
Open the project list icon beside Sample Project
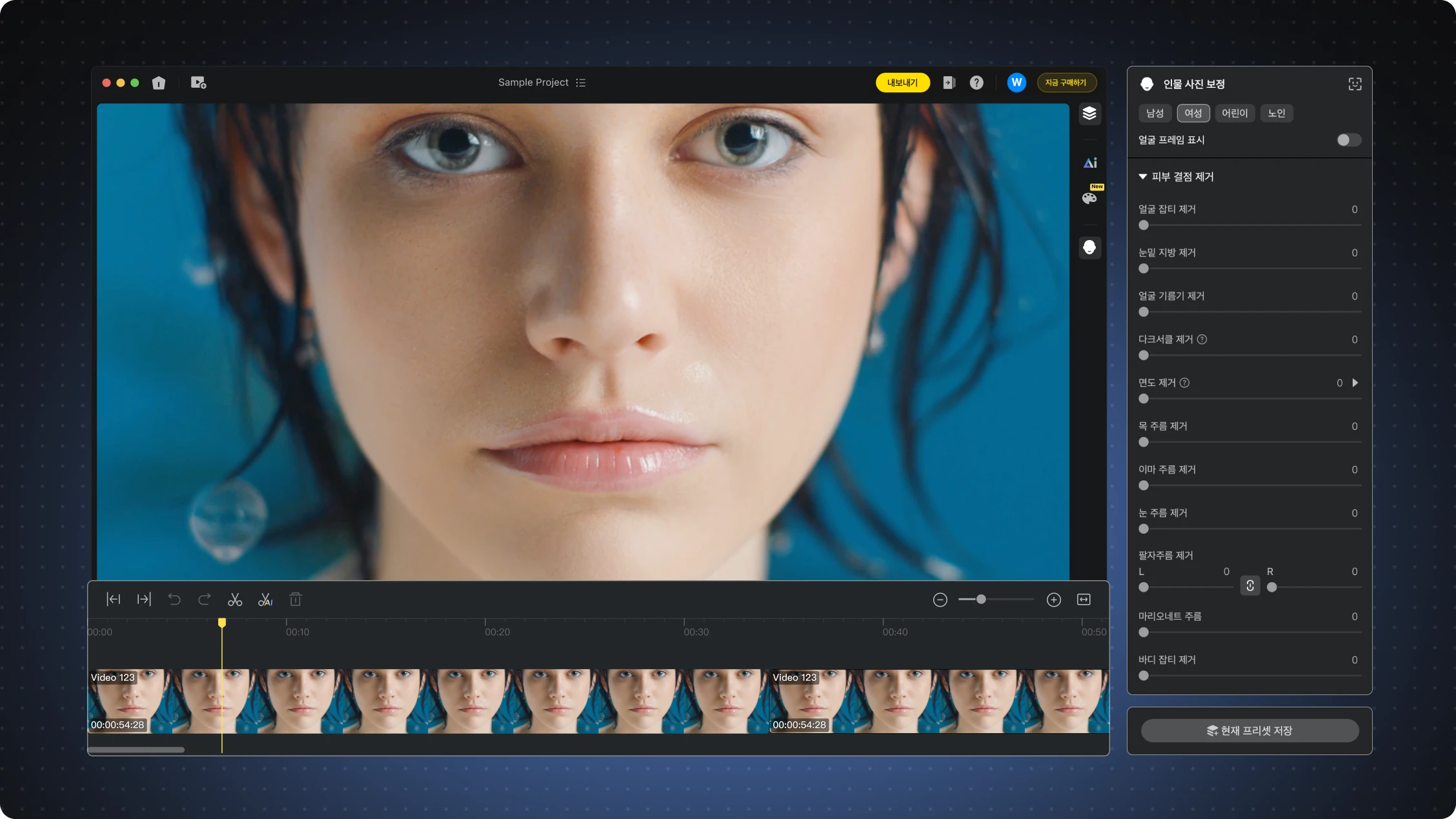tap(581, 83)
